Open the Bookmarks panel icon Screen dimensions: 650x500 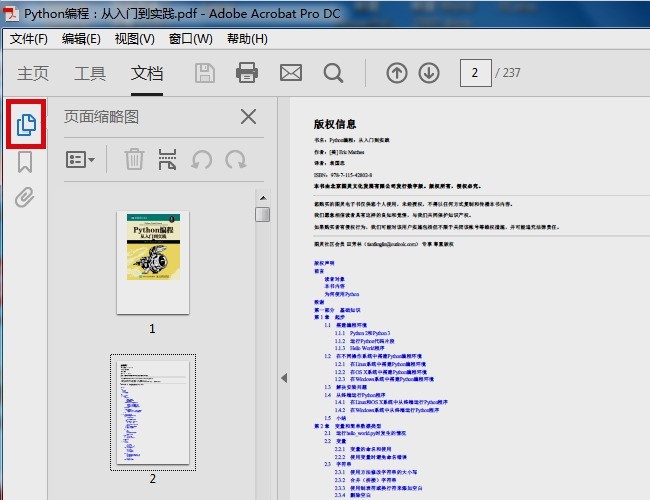(x=25, y=162)
